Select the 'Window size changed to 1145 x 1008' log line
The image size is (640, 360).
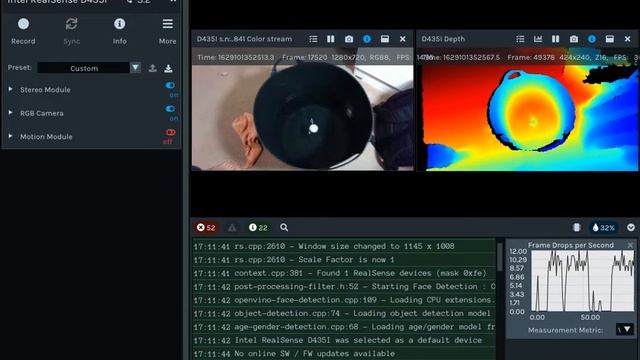(x=344, y=246)
